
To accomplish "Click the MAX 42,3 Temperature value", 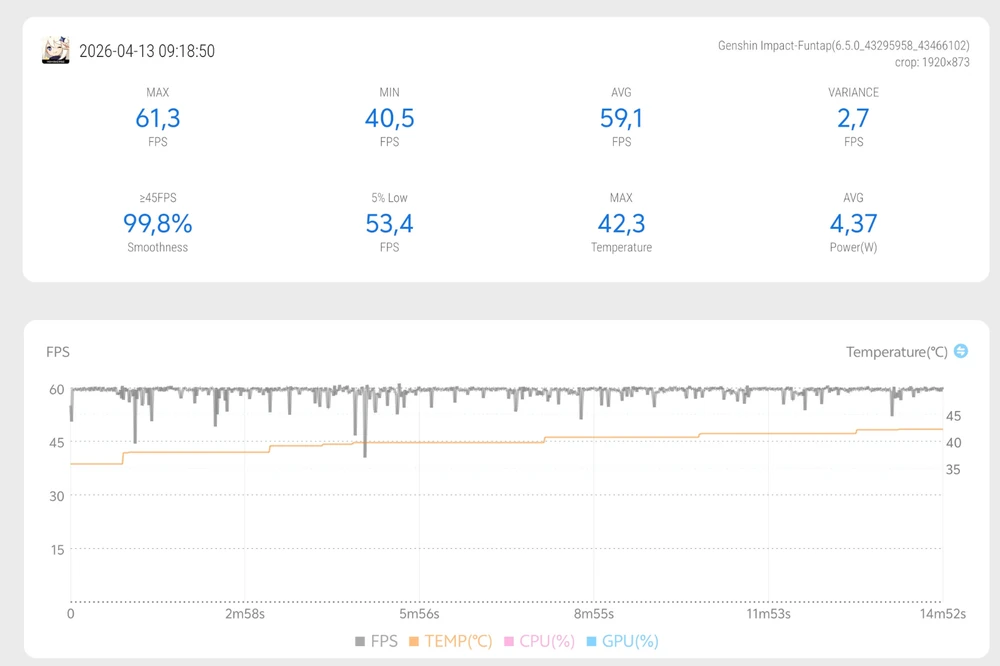I will (x=621, y=223).
